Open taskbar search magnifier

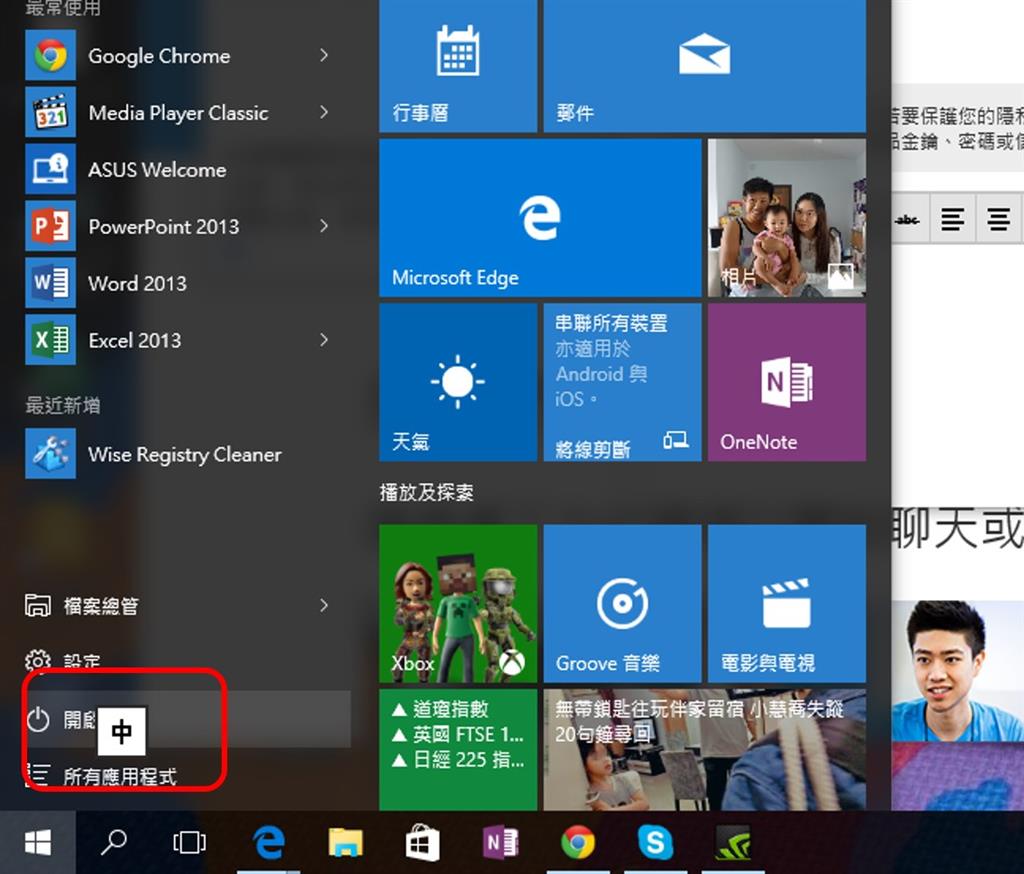(x=114, y=843)
